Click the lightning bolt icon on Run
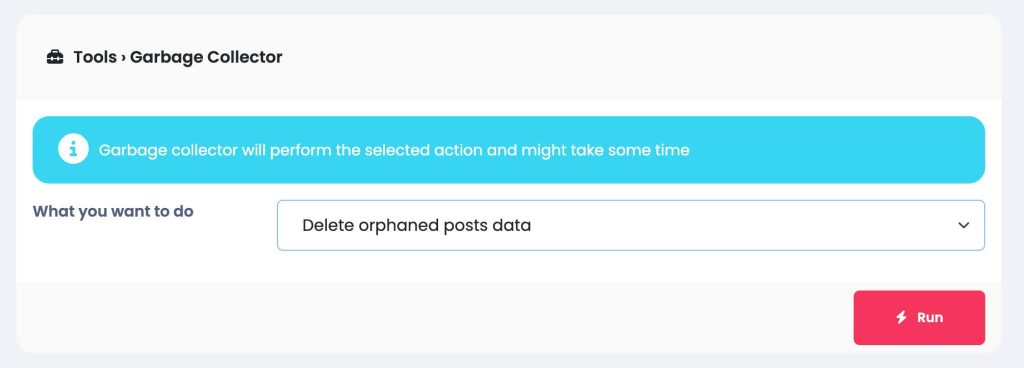This screenshot has width=1024, height=368. coord(901,318)
